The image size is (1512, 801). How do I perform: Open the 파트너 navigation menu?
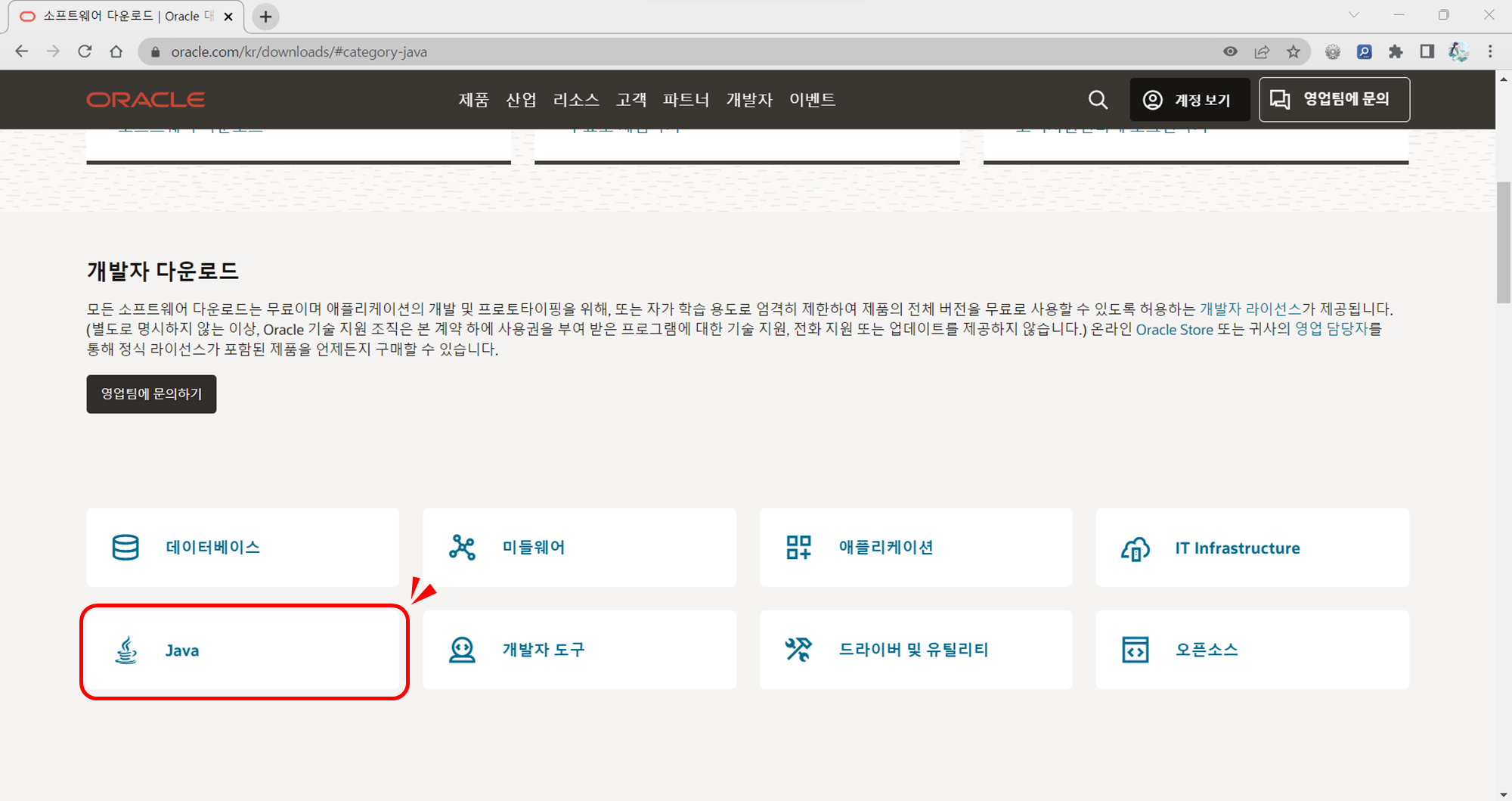686,100
